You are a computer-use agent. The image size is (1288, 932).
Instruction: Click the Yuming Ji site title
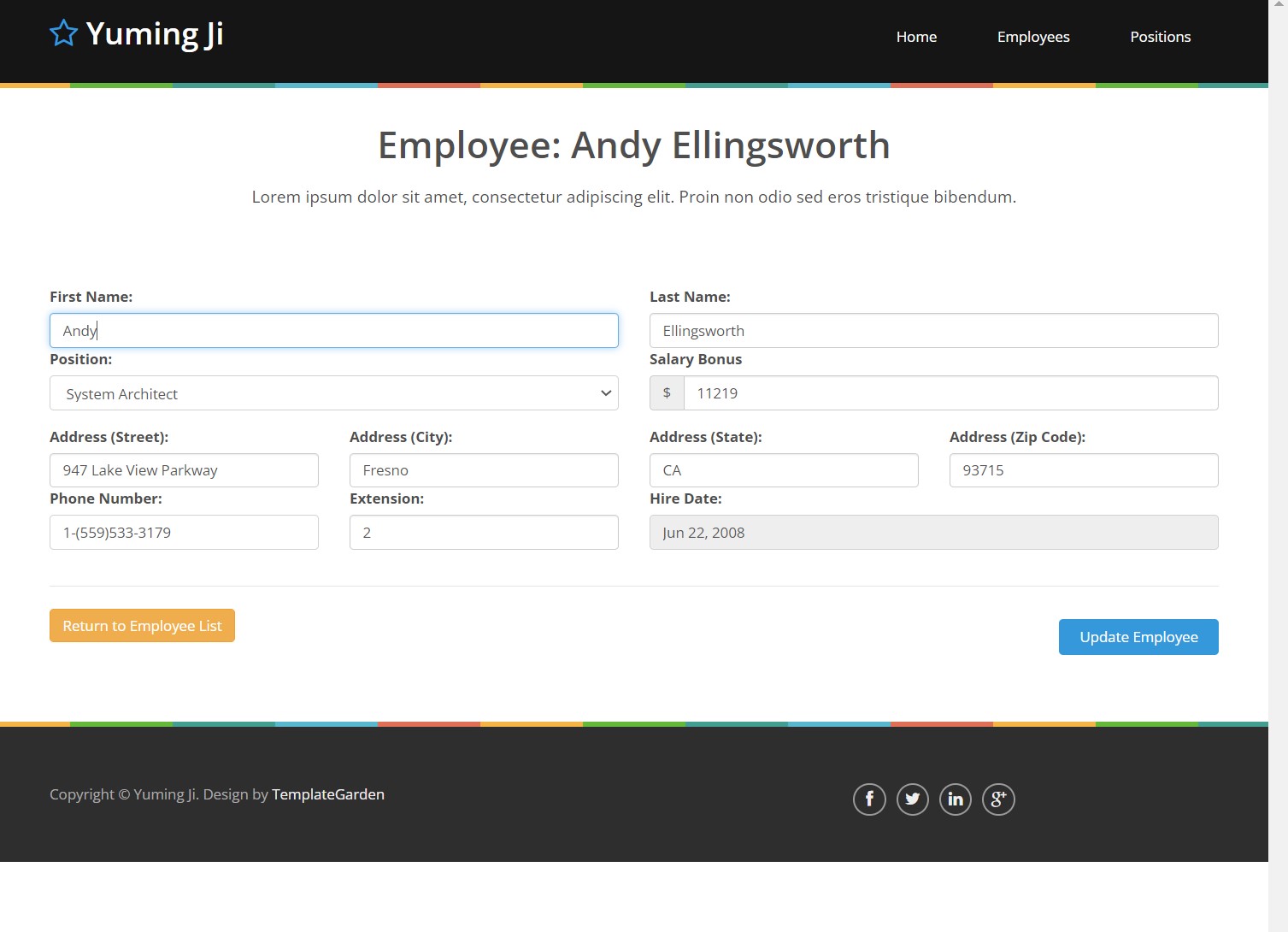point(156,33)
